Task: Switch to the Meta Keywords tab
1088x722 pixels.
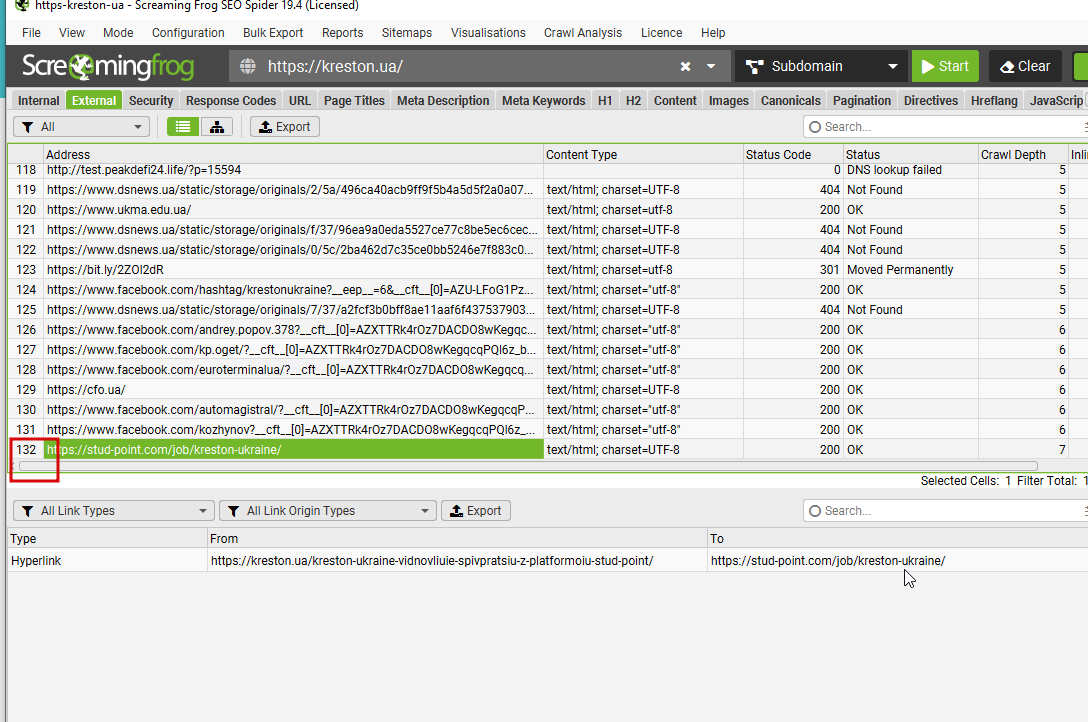Action: (544, 101)
